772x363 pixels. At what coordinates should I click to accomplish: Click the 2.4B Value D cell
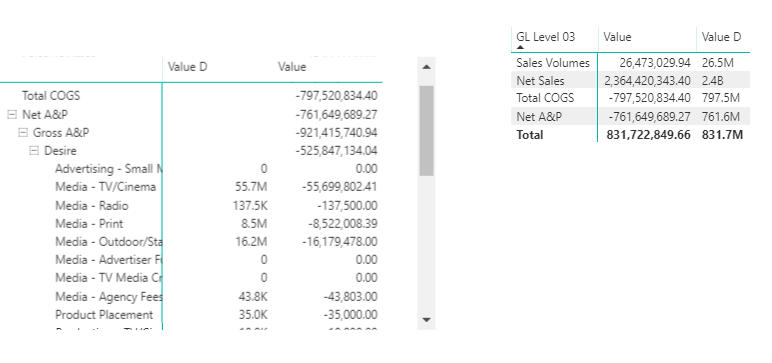712,80
